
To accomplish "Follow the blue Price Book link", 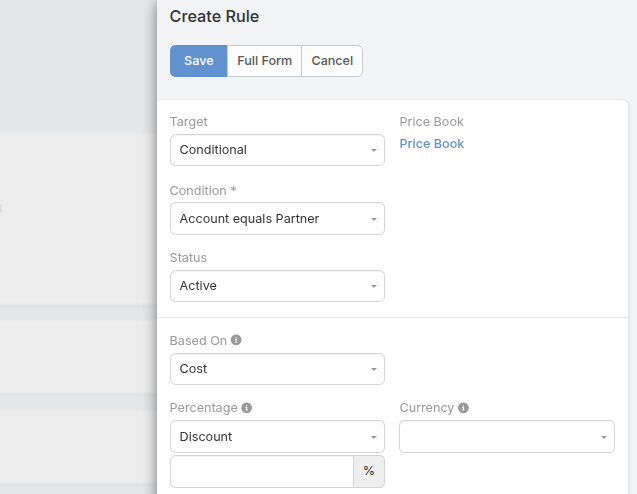I will pyautogui.click(x=432, y=144).
